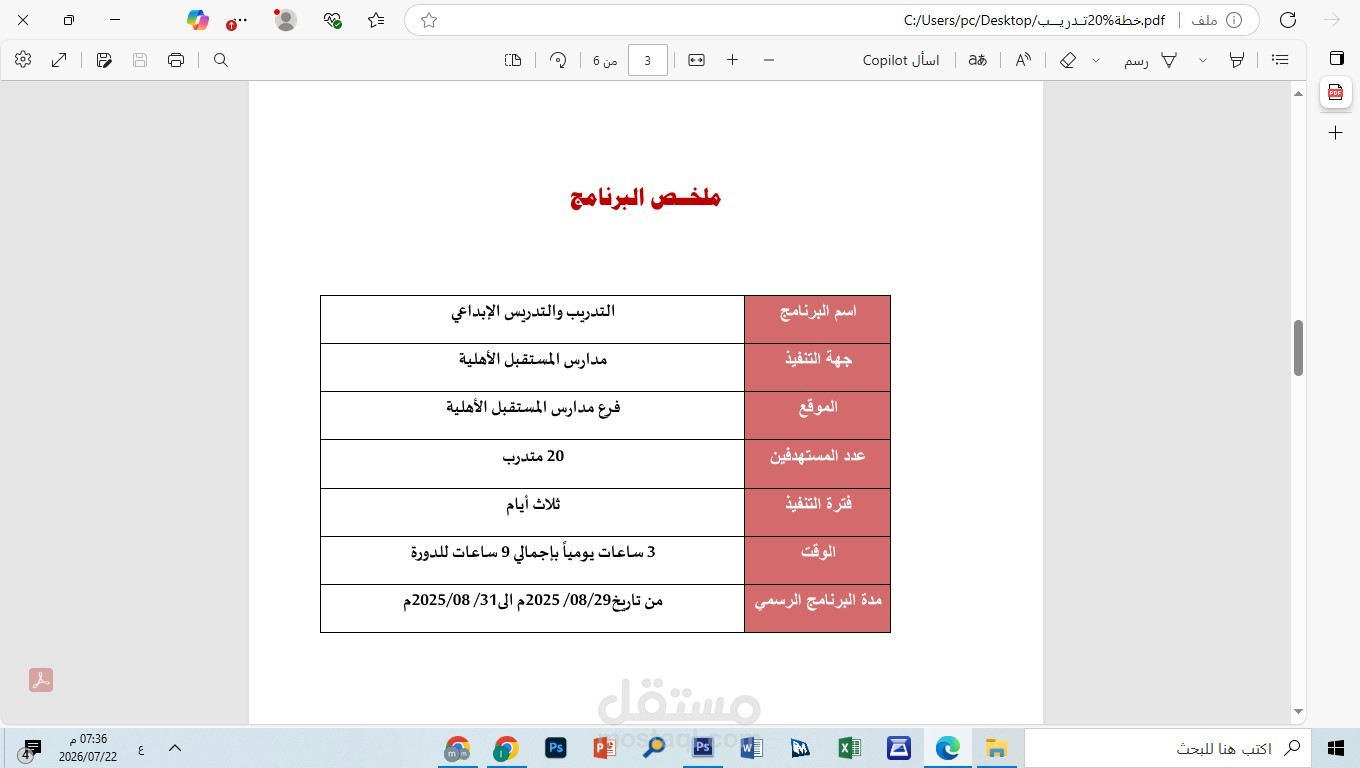
Task: Click the fit-to-width icon
Action: pyautogui.click(x=696, y=60)
